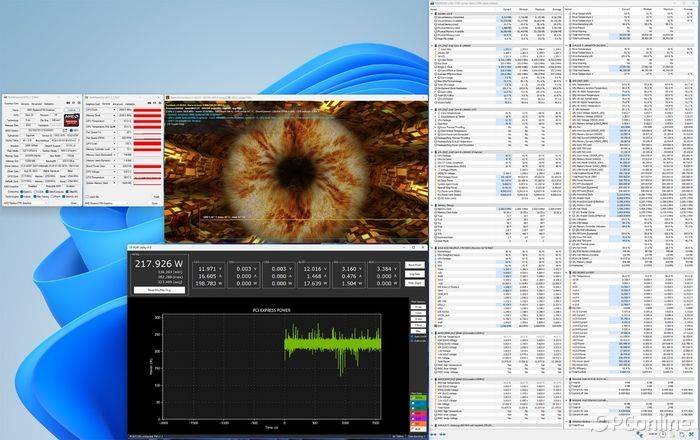Click the GPU-Z refresh icon in Sensors window

click(x=154, y=103)
